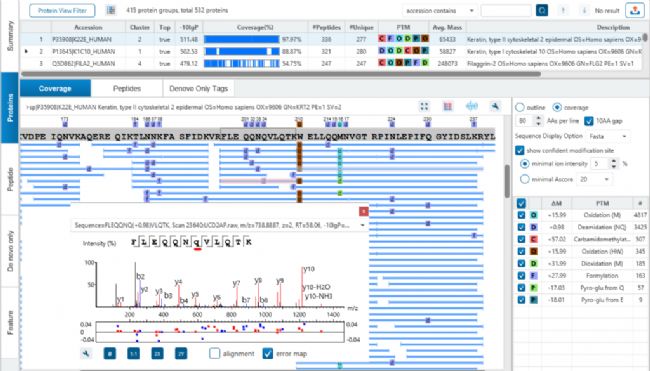The height and width of the screenshot is (371, 650).
Task: Click the Protein View Filter button
Action: click(x=62, y=10)
